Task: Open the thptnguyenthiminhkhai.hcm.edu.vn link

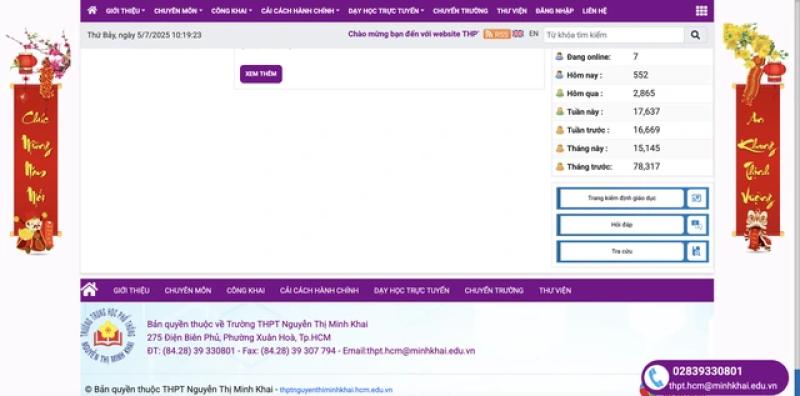Action: (336, 390)
